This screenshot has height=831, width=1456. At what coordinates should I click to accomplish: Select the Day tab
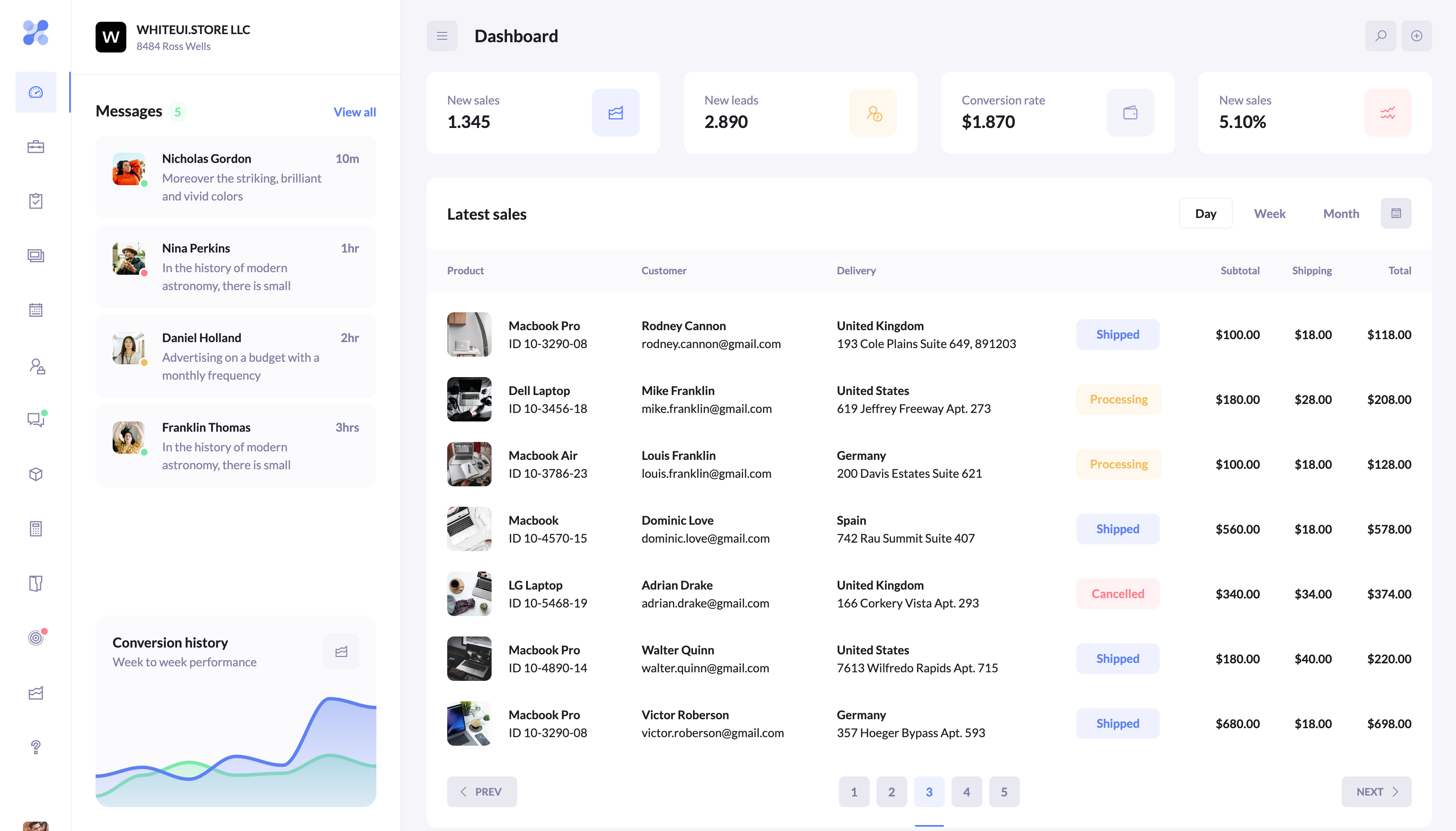click(1206, 213)
